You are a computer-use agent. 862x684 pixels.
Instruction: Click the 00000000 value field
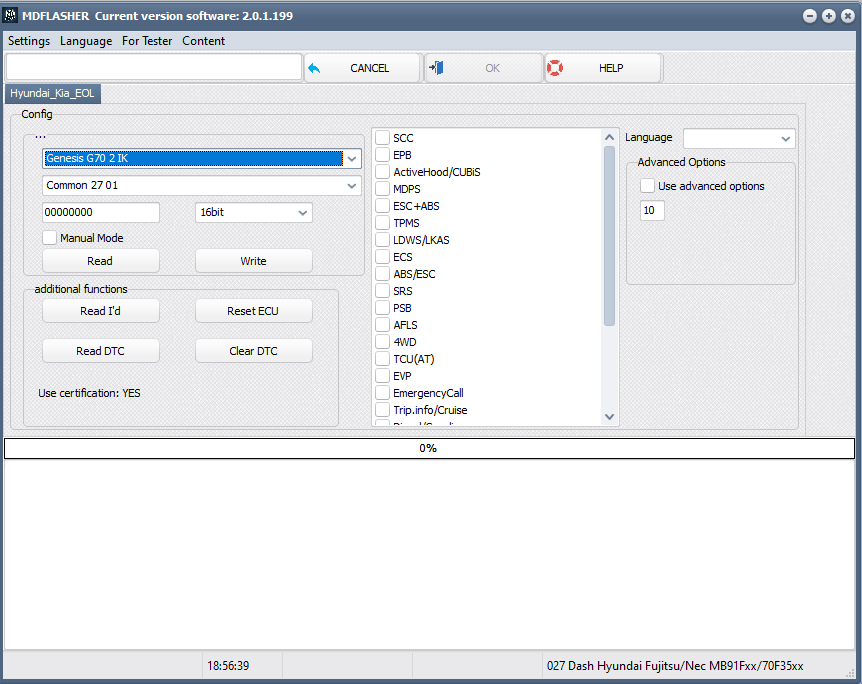pos(101,212)
